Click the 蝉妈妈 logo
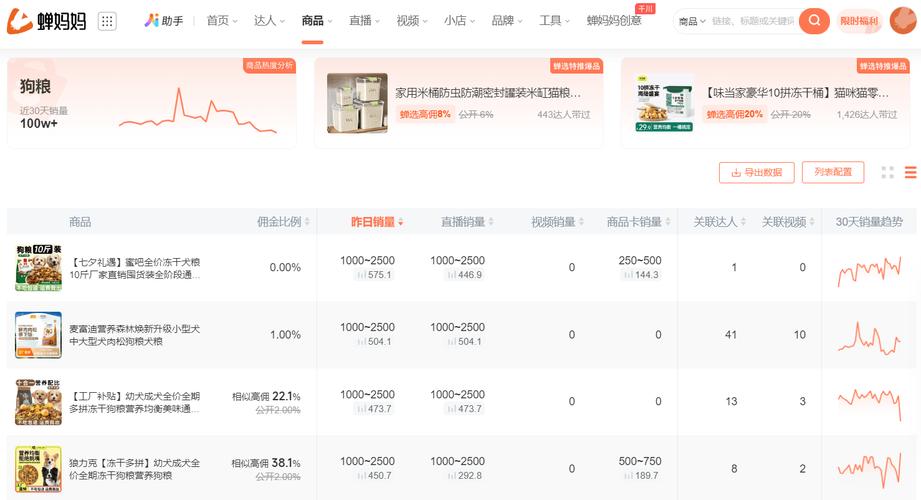This screenshot has width=921, height=500. [x=47, y=20]
